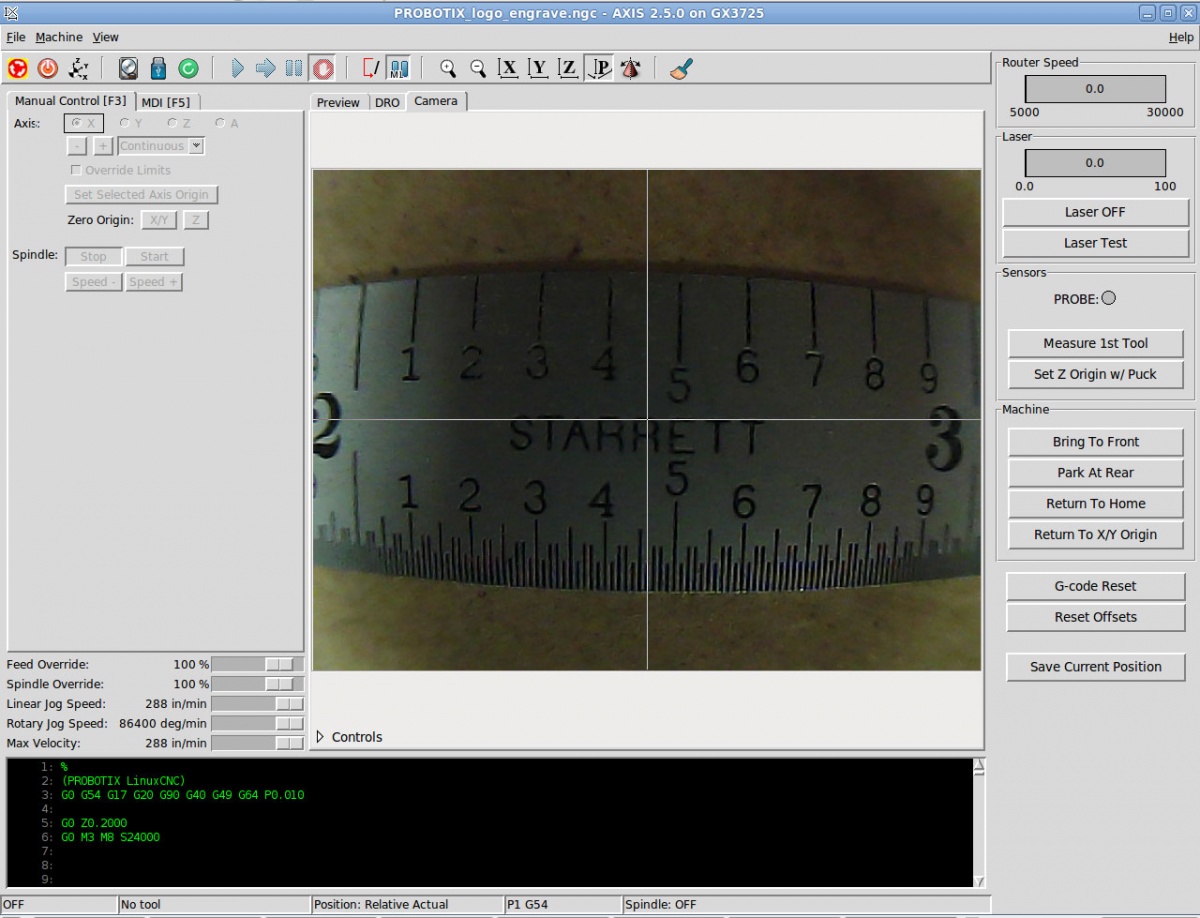Toggle the Emergency Stop toolbar icon
1200x918 pixels.
point(18,68)
